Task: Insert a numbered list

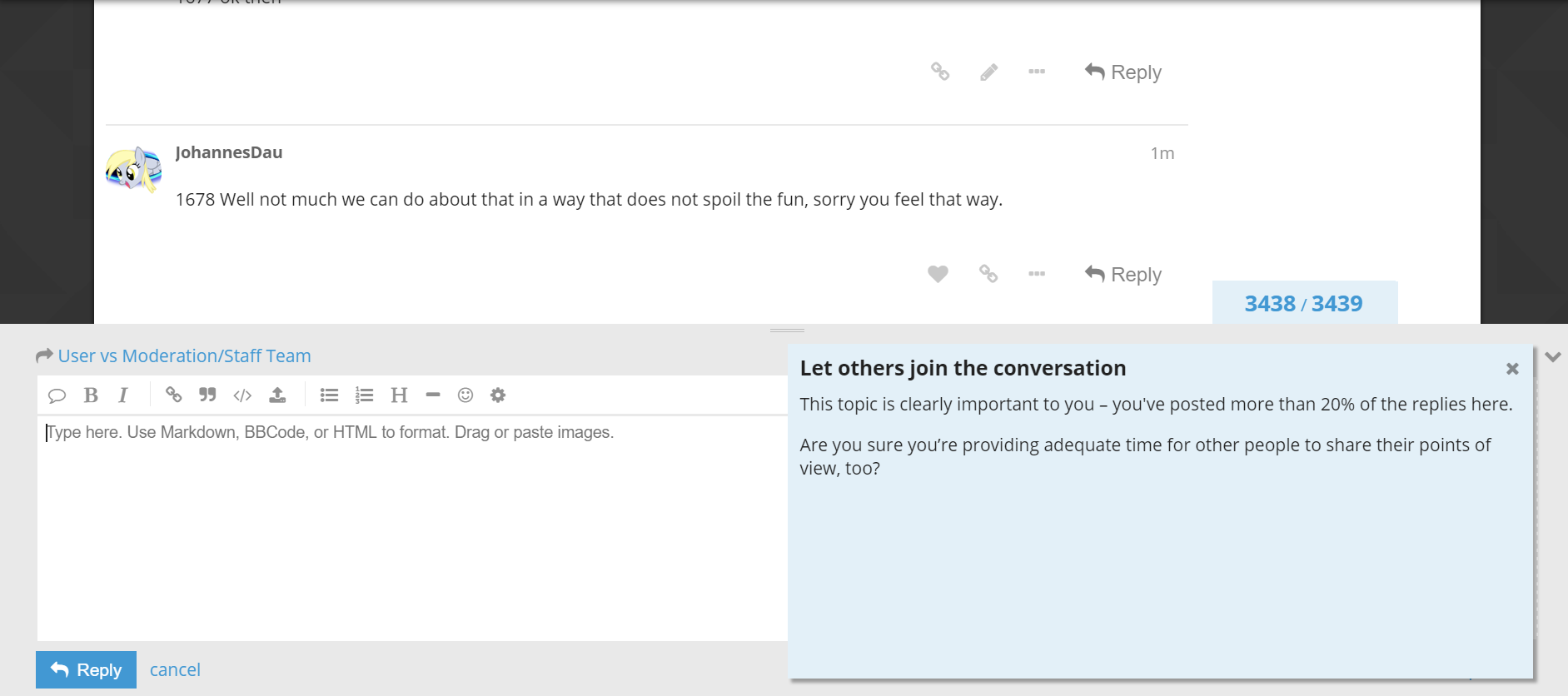Action: (x=364, y=395)
